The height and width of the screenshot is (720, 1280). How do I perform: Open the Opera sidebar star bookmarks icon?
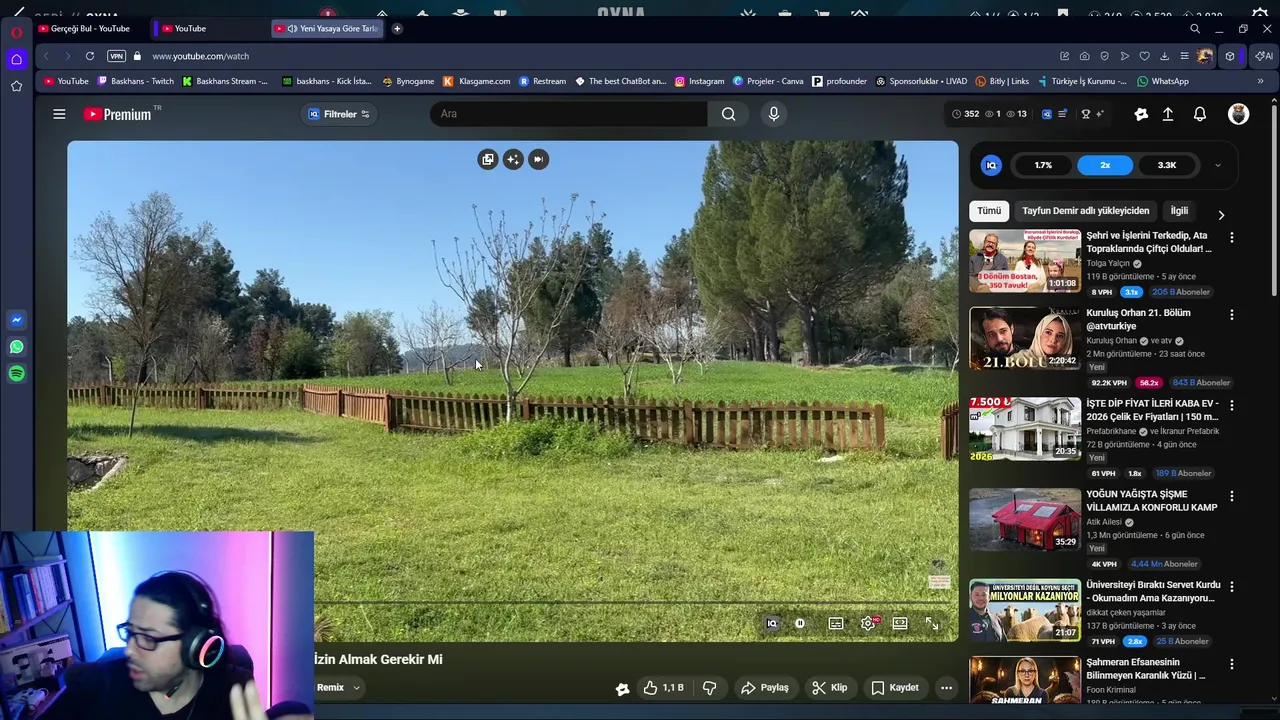pyautogui.click(x=16, y=86)
